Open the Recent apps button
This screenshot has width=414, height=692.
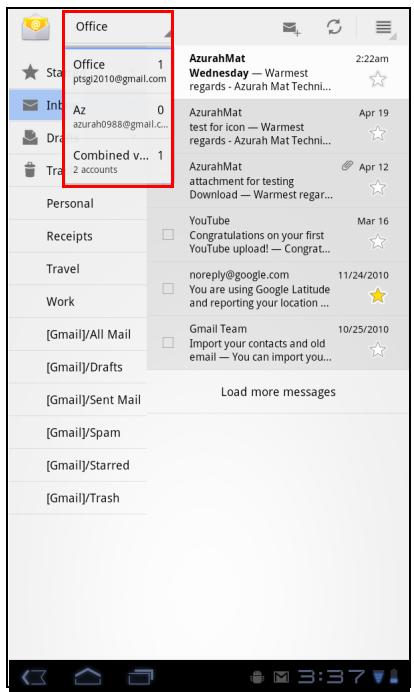(x=140, y=676)
